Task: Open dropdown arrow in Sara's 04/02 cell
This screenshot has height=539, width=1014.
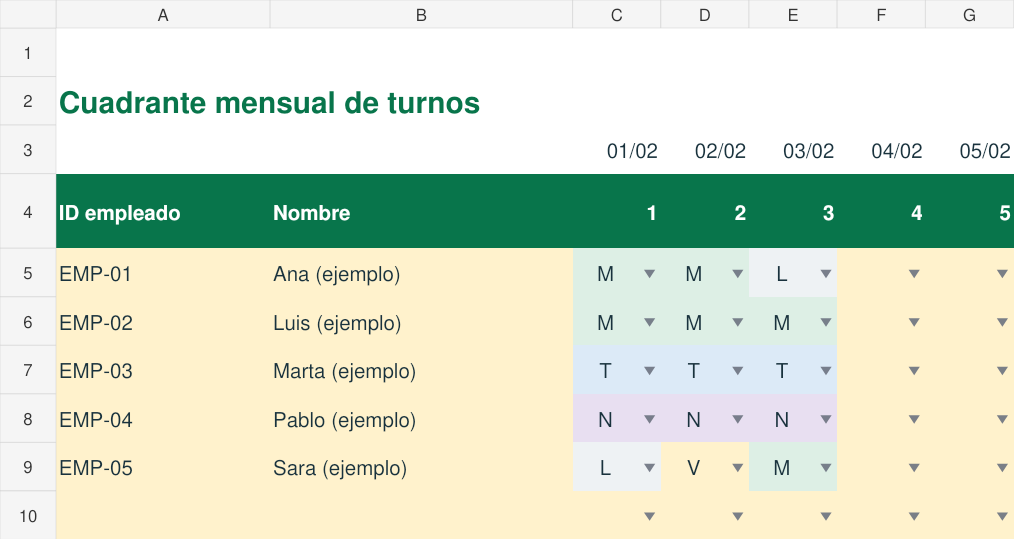Action: point(914,468)
